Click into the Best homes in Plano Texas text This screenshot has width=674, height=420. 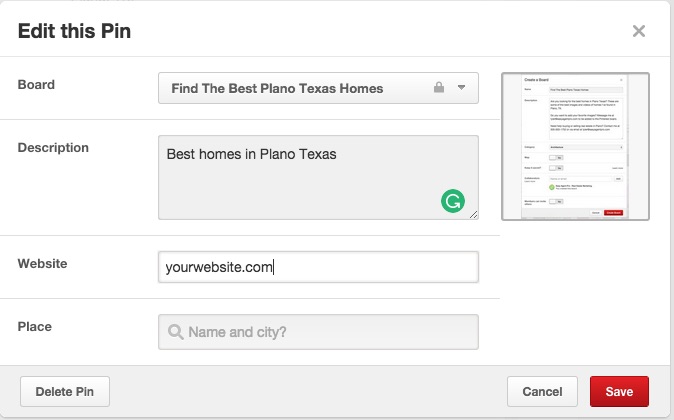[251, 154]
